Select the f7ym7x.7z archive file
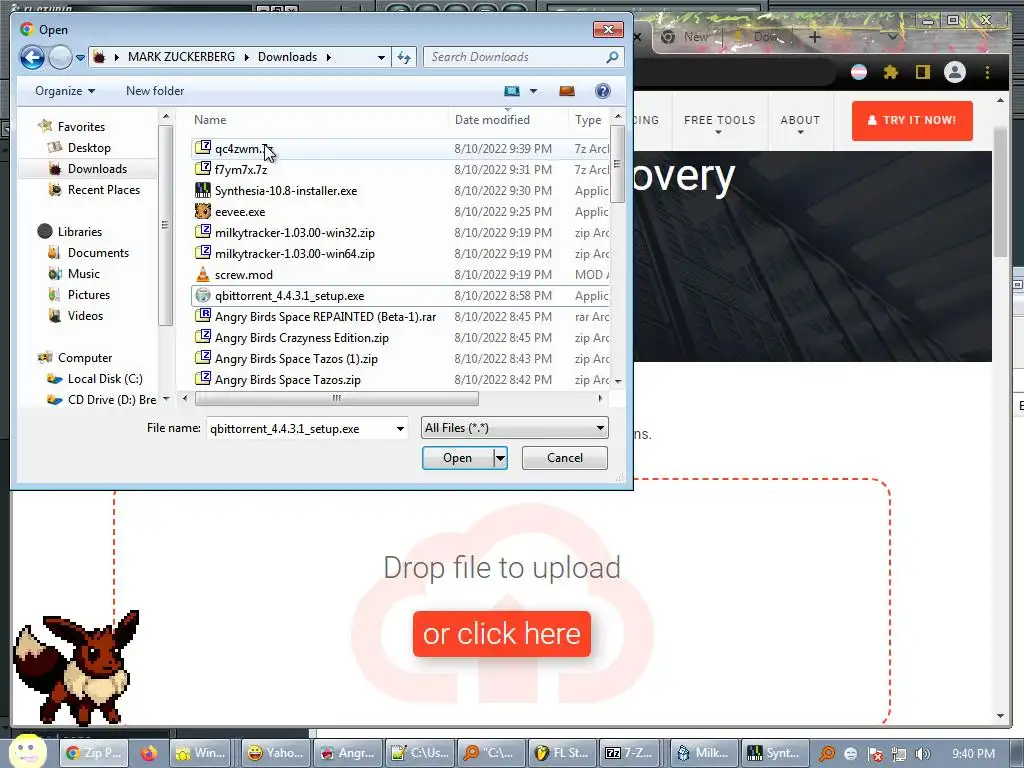 point(241,170)
